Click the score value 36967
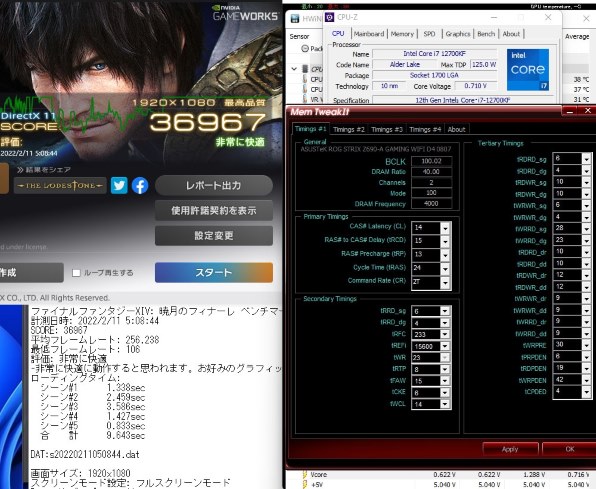Image resolution: width=596 pixels, height=489 pixels. click(x=207, y=122)
